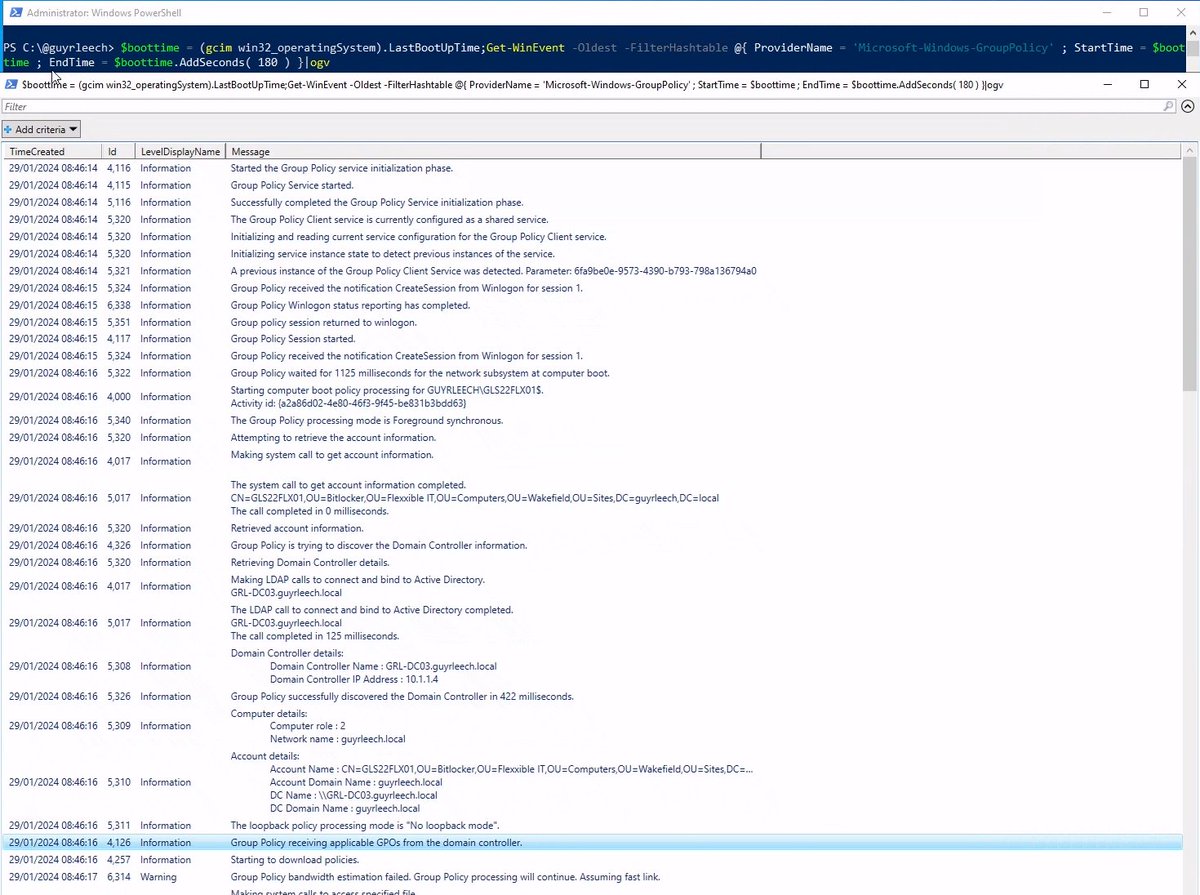This screenshot has width=1200, height=895.
Task: Click Id cell 5,310
Action: click(119, 782)
